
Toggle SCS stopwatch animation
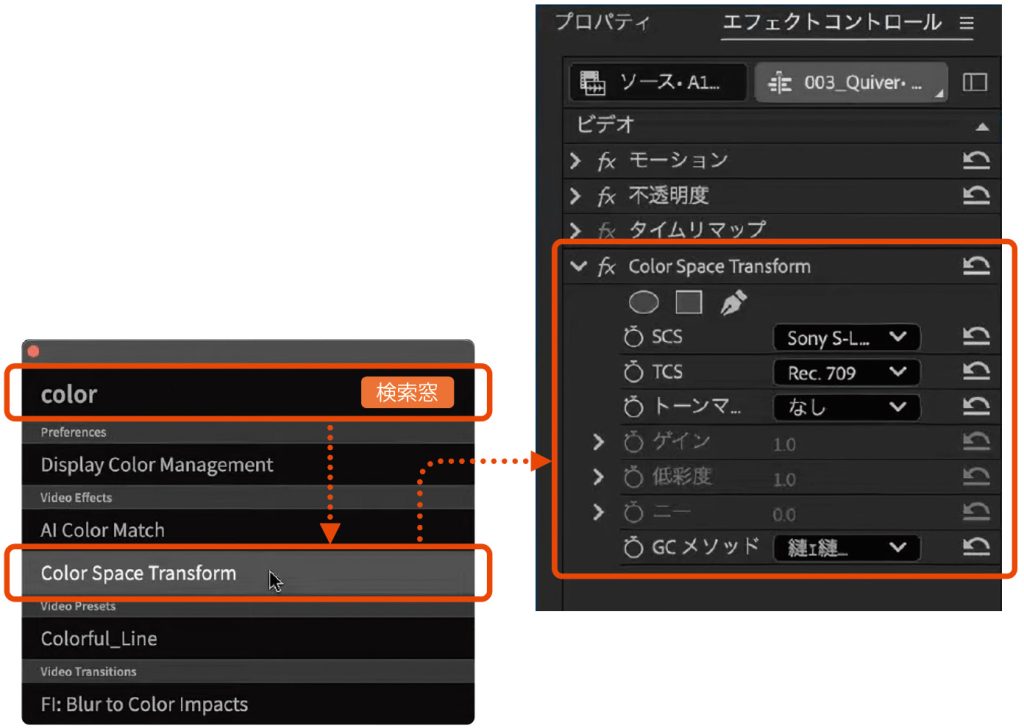pos(633,338)
